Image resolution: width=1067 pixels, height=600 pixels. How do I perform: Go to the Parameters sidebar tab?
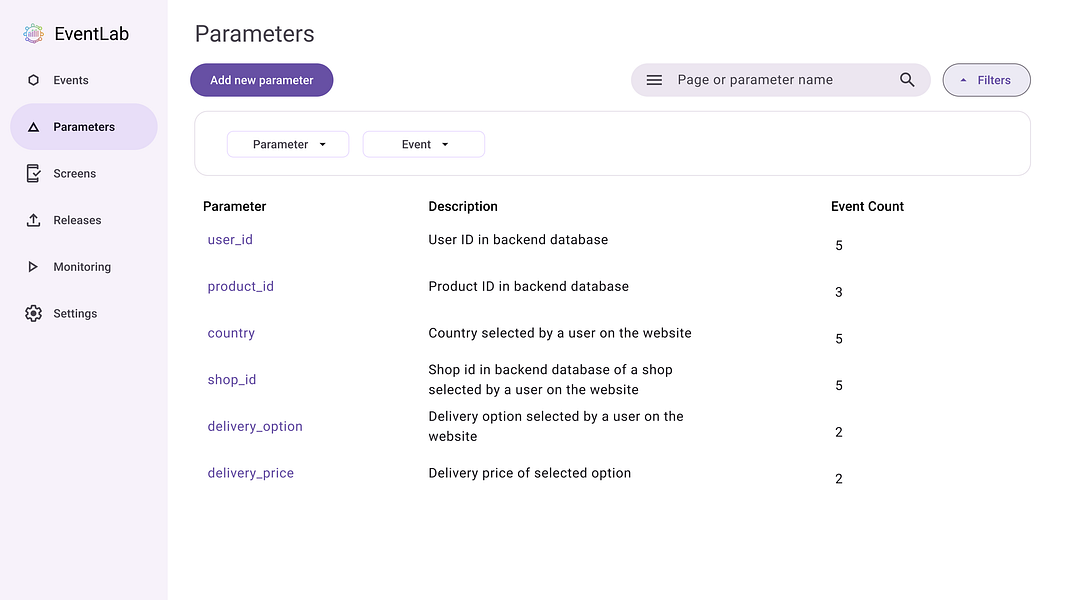84,127
